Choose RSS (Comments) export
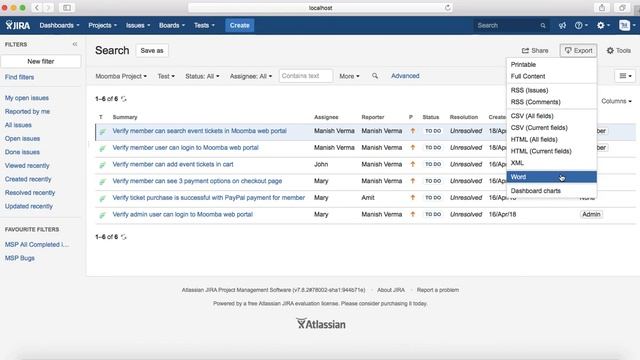The width and height of the screenshot is (640, 360). pyautogui.click(x=551, y=102)
